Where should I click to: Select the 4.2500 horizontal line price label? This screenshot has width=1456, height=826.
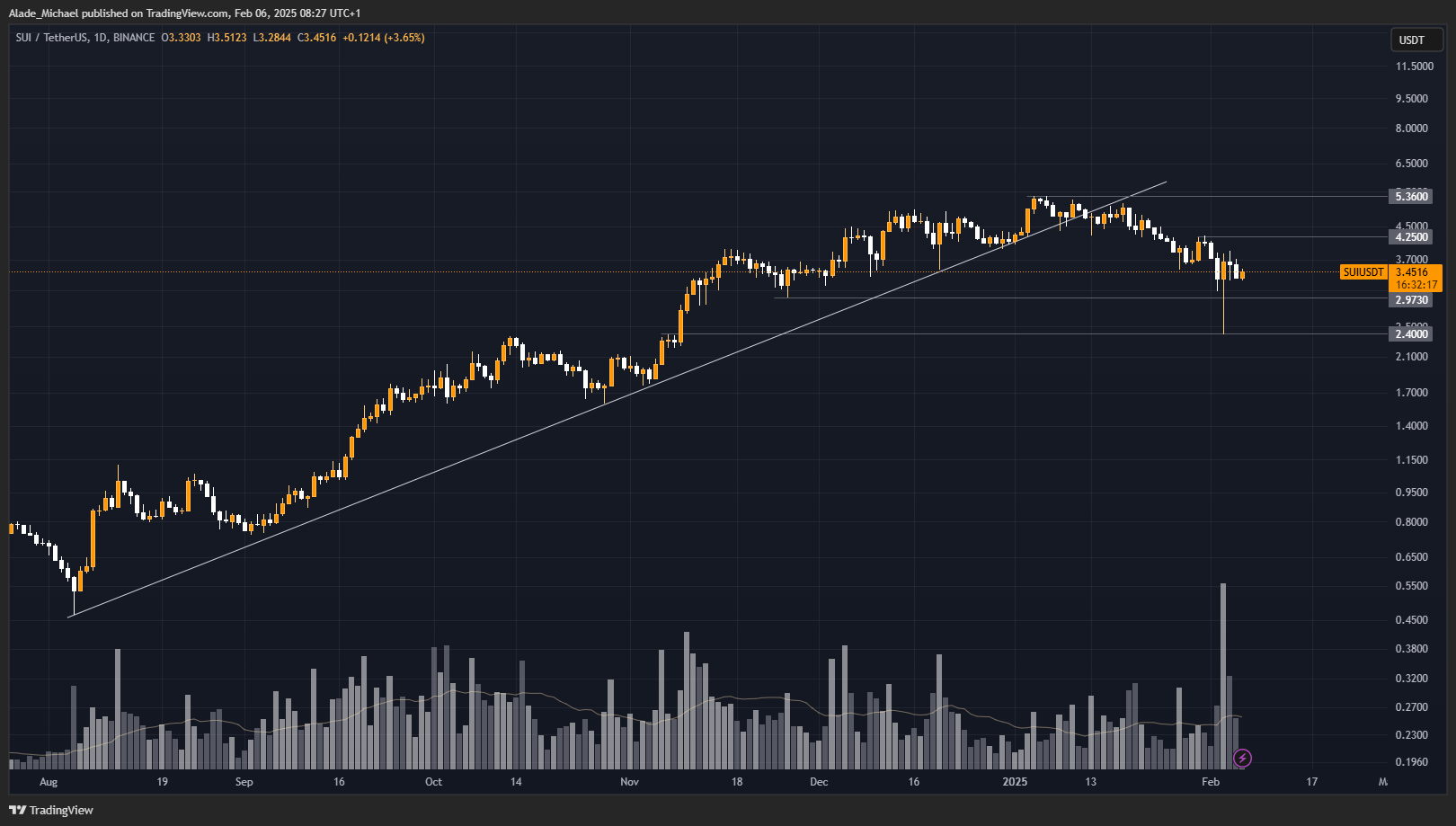point(1411,237)
